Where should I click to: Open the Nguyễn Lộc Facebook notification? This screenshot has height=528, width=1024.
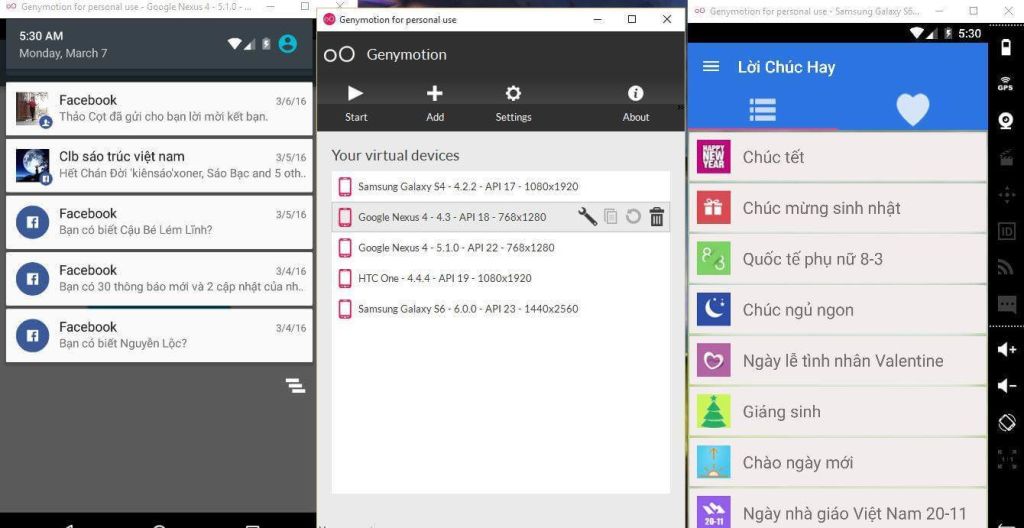pyautogui.click(x=159, y=335)
